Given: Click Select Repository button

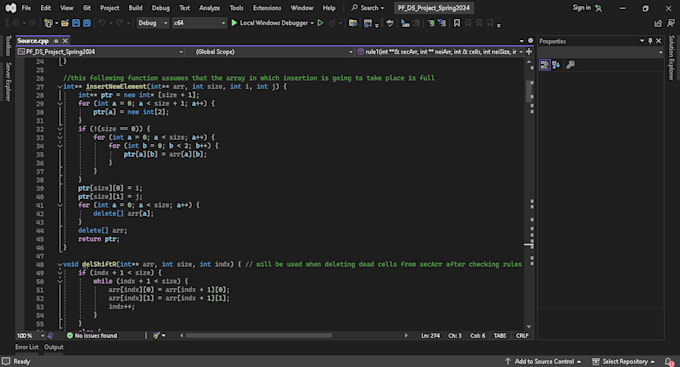Looking at the screenshot, I should 624,361.
